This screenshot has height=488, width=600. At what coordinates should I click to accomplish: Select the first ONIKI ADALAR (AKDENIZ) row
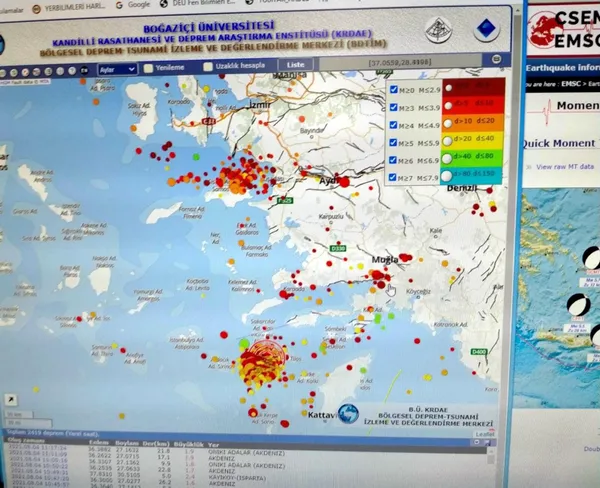pos(247,453)
